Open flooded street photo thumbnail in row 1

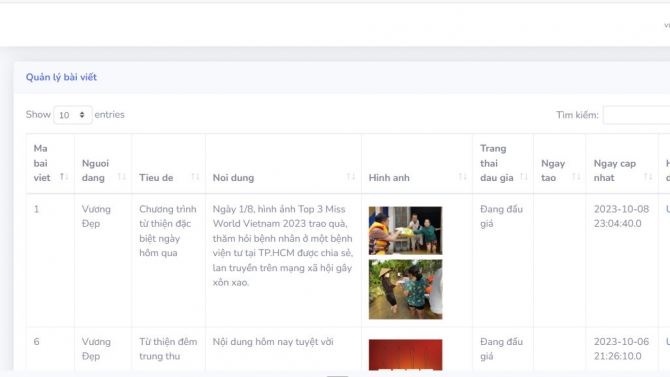pos(406,289)
